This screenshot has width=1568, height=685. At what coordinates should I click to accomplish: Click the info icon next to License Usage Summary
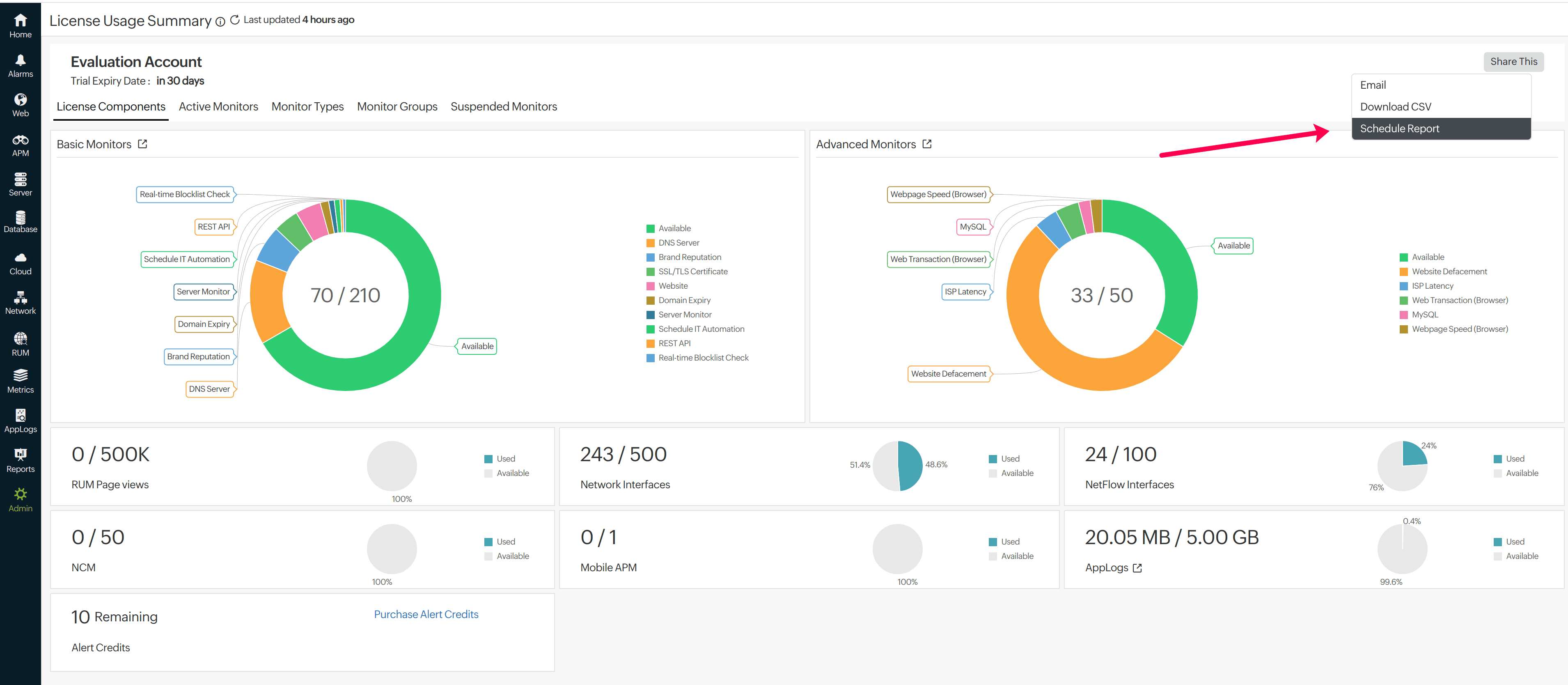pyautogui.click(x=220, y=21)
